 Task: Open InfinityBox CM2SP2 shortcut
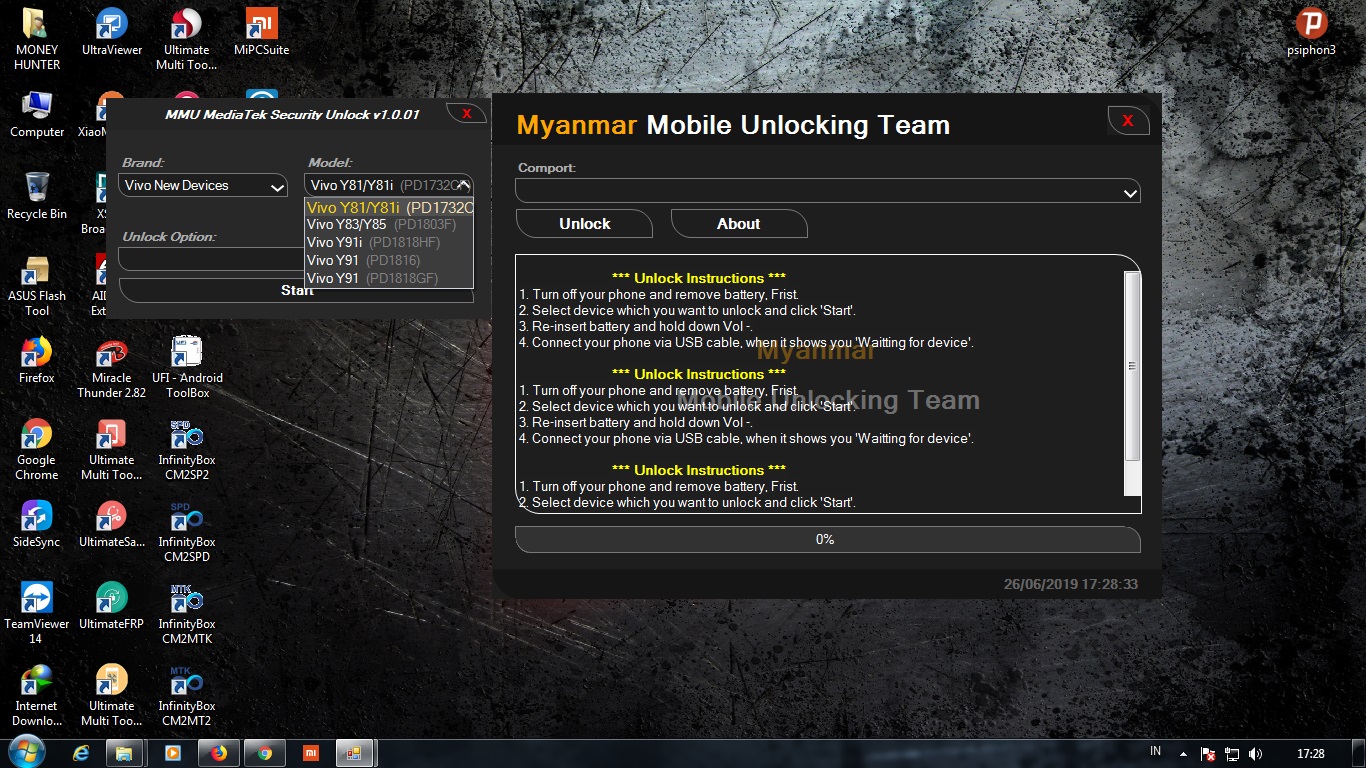click(x=187, y=451)
